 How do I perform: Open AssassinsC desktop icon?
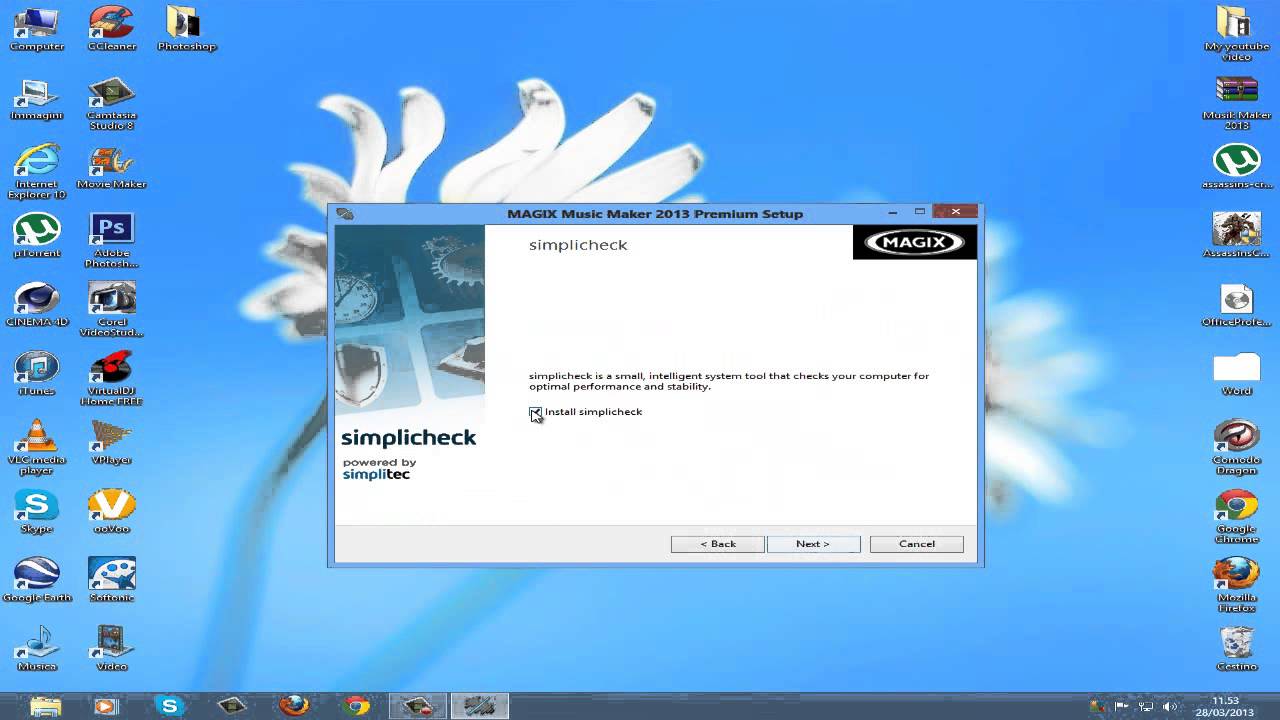[1237, 236]
